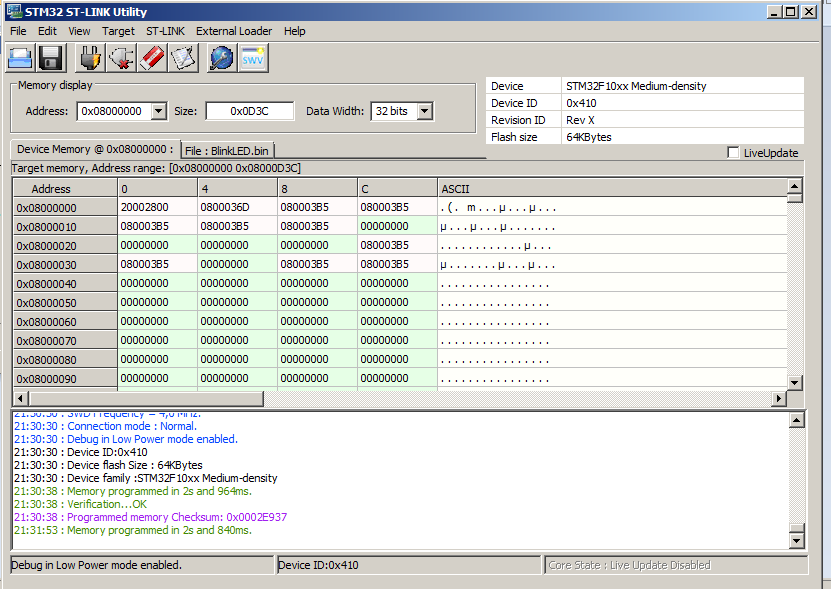Click status bar Core State : Live Update Disabled
831x589 pixels.
coord(676,565)
